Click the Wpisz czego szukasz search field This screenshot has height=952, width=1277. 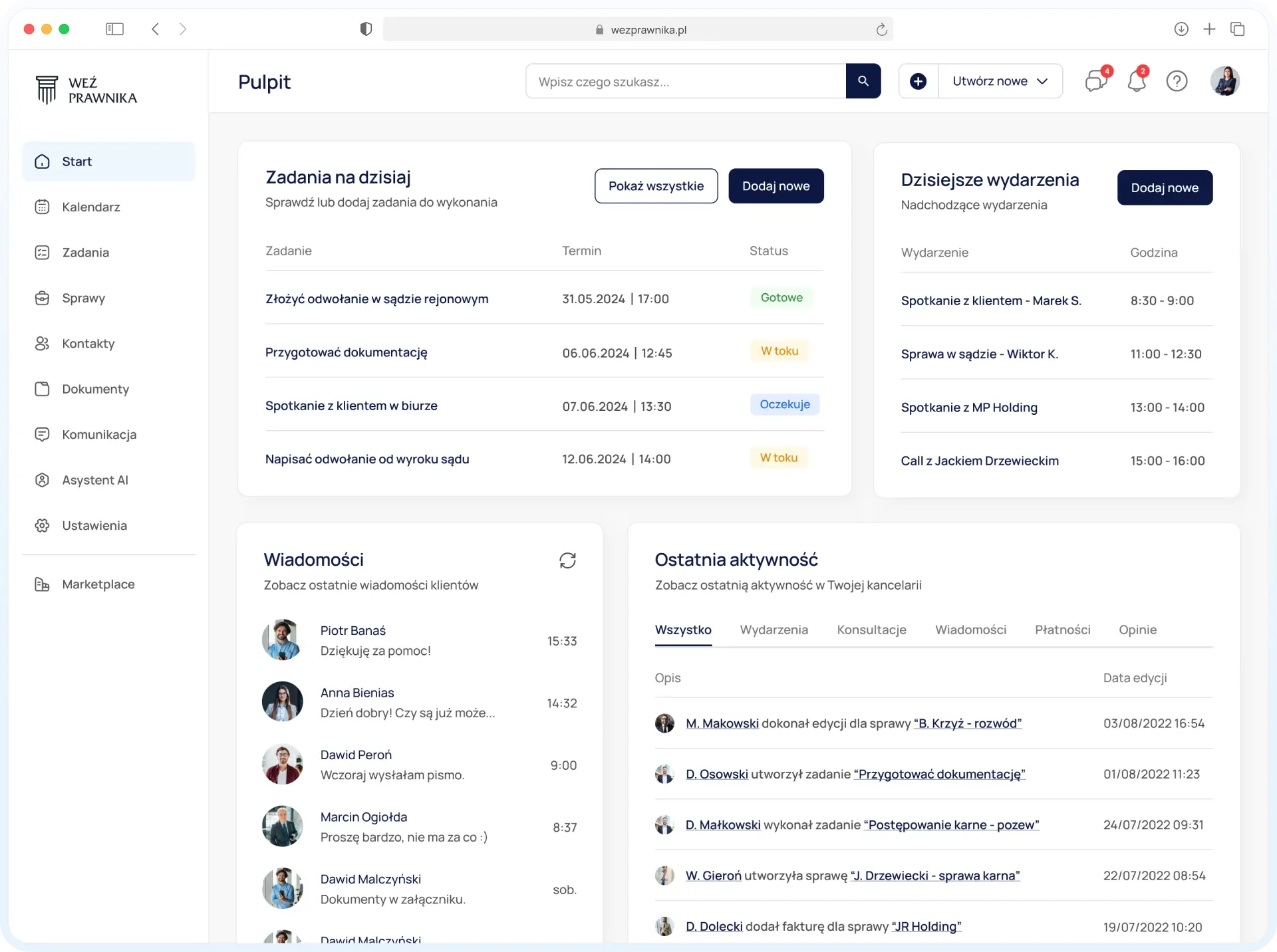[x=685, y=82]
